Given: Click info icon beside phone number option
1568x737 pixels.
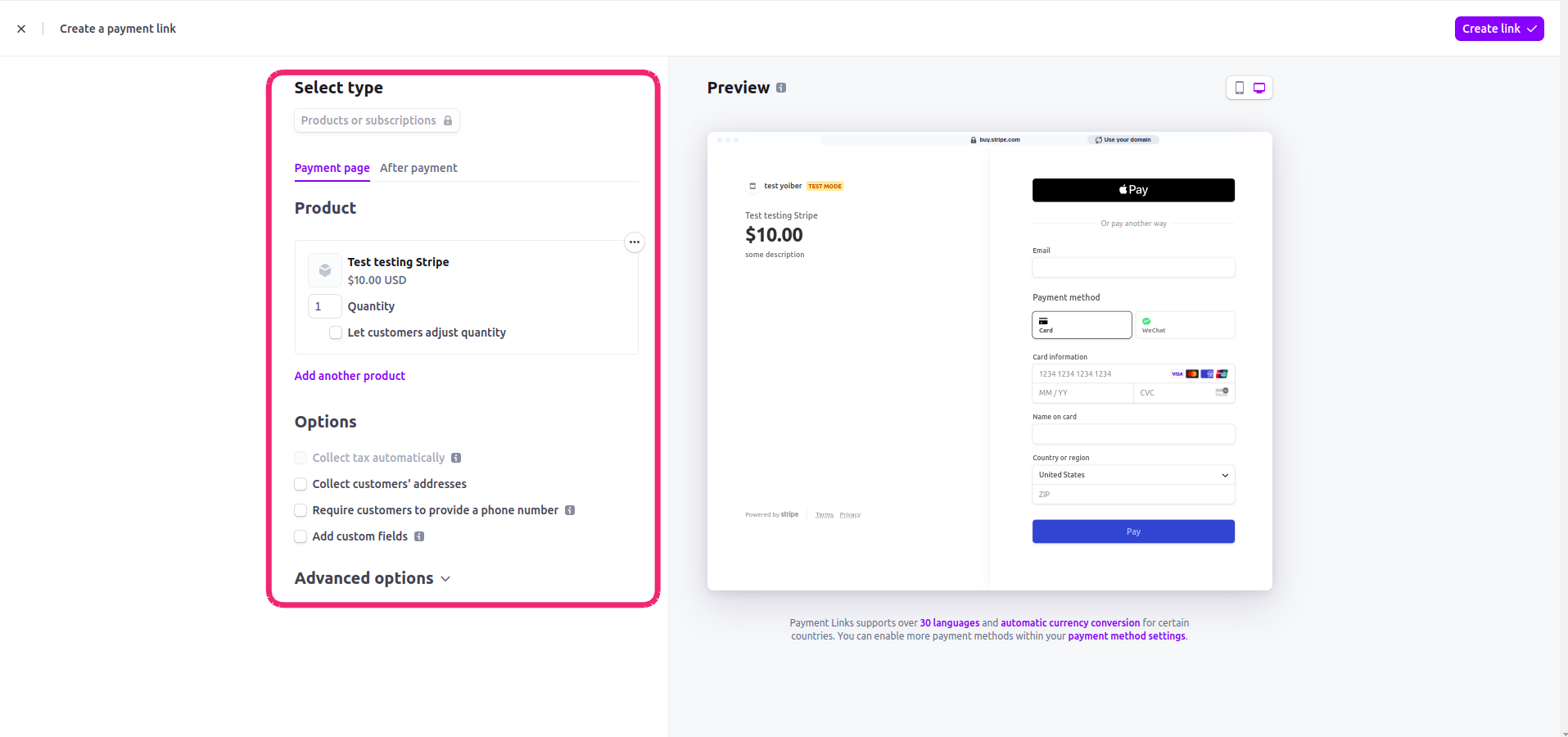Looking at the screenshot, I should [x=570, y=510].
